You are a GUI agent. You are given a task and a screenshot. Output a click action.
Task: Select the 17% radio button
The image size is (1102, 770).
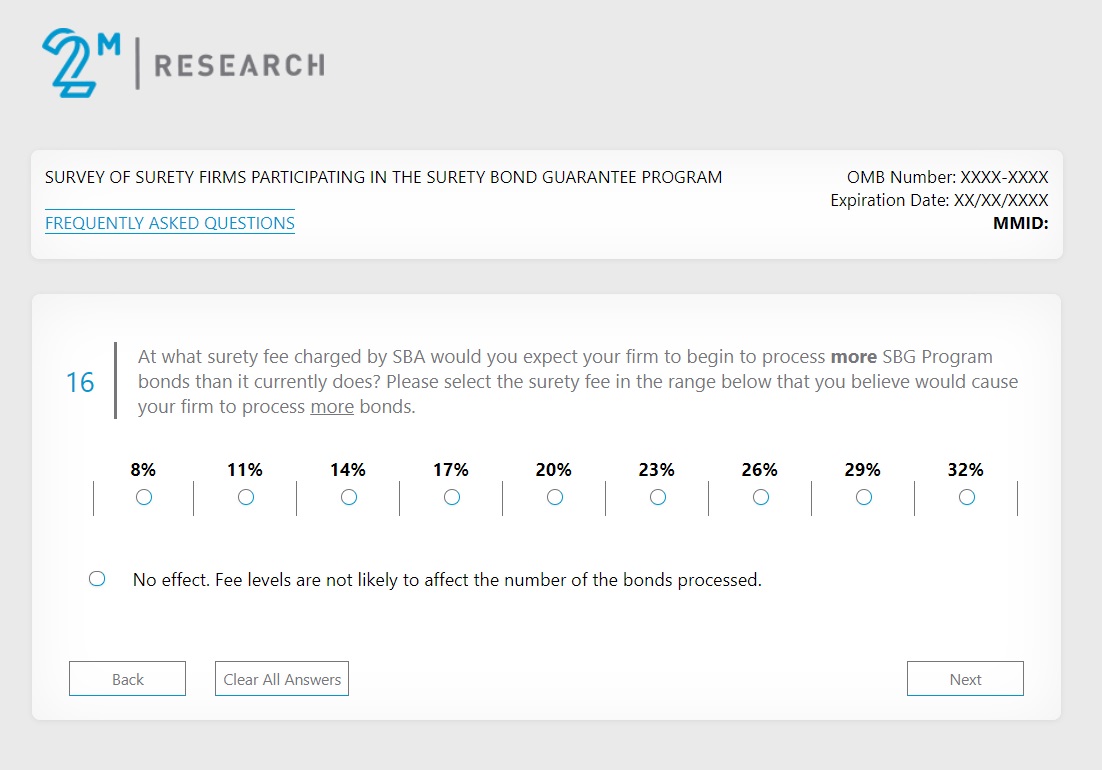[x=452, y=497]
